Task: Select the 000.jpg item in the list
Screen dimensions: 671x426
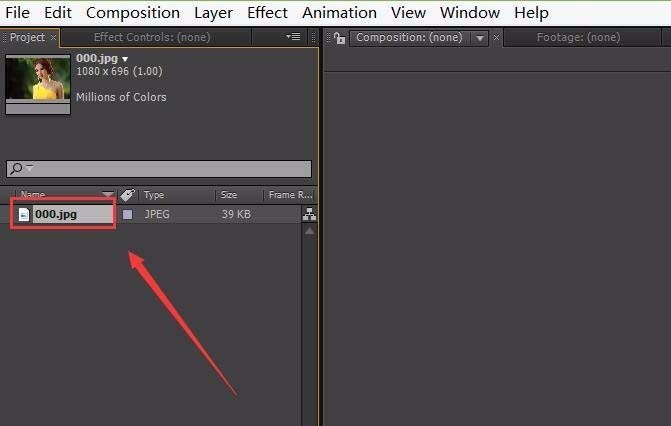Action: [63, 214]
